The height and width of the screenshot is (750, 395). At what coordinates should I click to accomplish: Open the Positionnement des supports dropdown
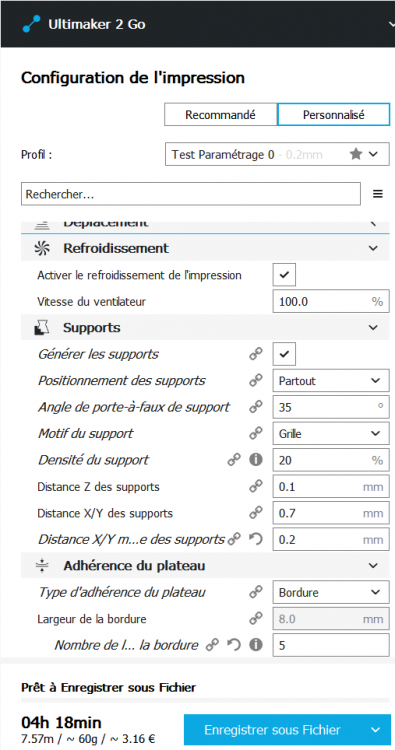(x=331, y=381)
